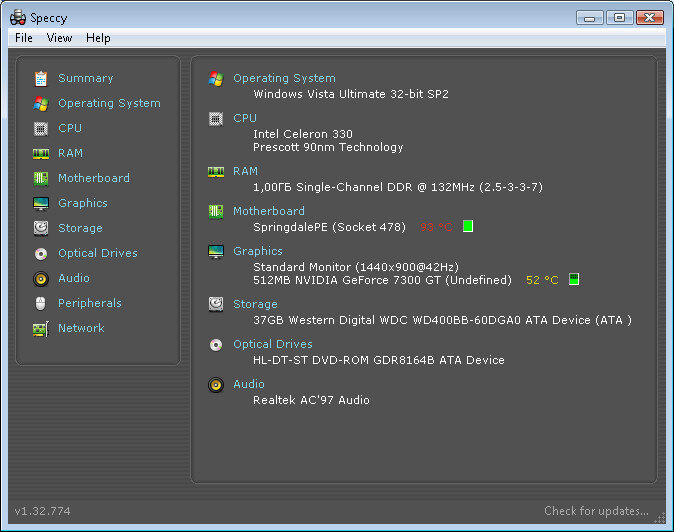Click the Speccy app icon in title bar
The image size is (674, 532).
(18, 17)
